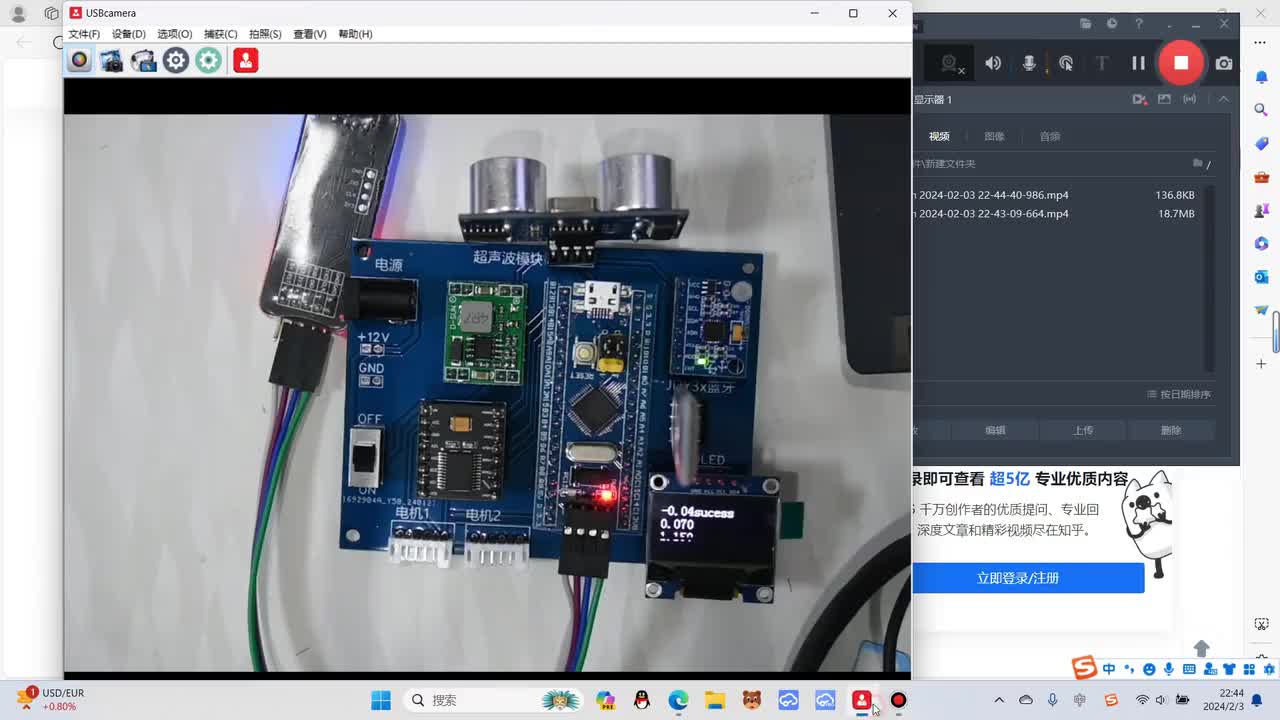This screenshot has height=720, width=1280.
Task: Switch to the 图像 tab
Action: coord(994,136)
